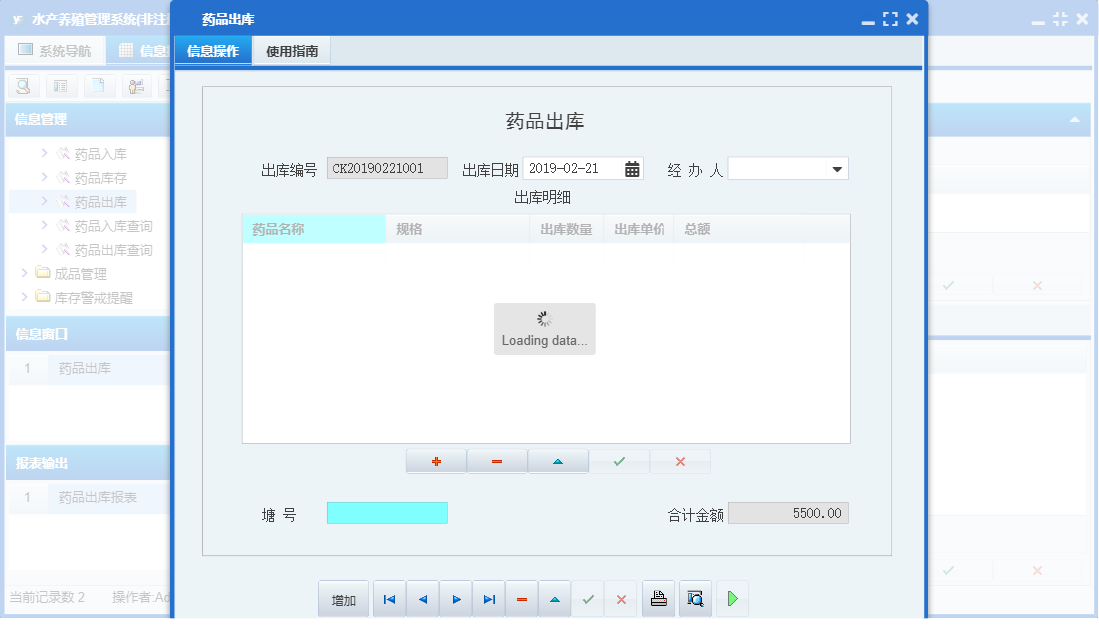Image resolution: width=1099 pixels, height=625 pixels.
Task: Click the red minus icon below the detail grid
Action: [497, 461]
